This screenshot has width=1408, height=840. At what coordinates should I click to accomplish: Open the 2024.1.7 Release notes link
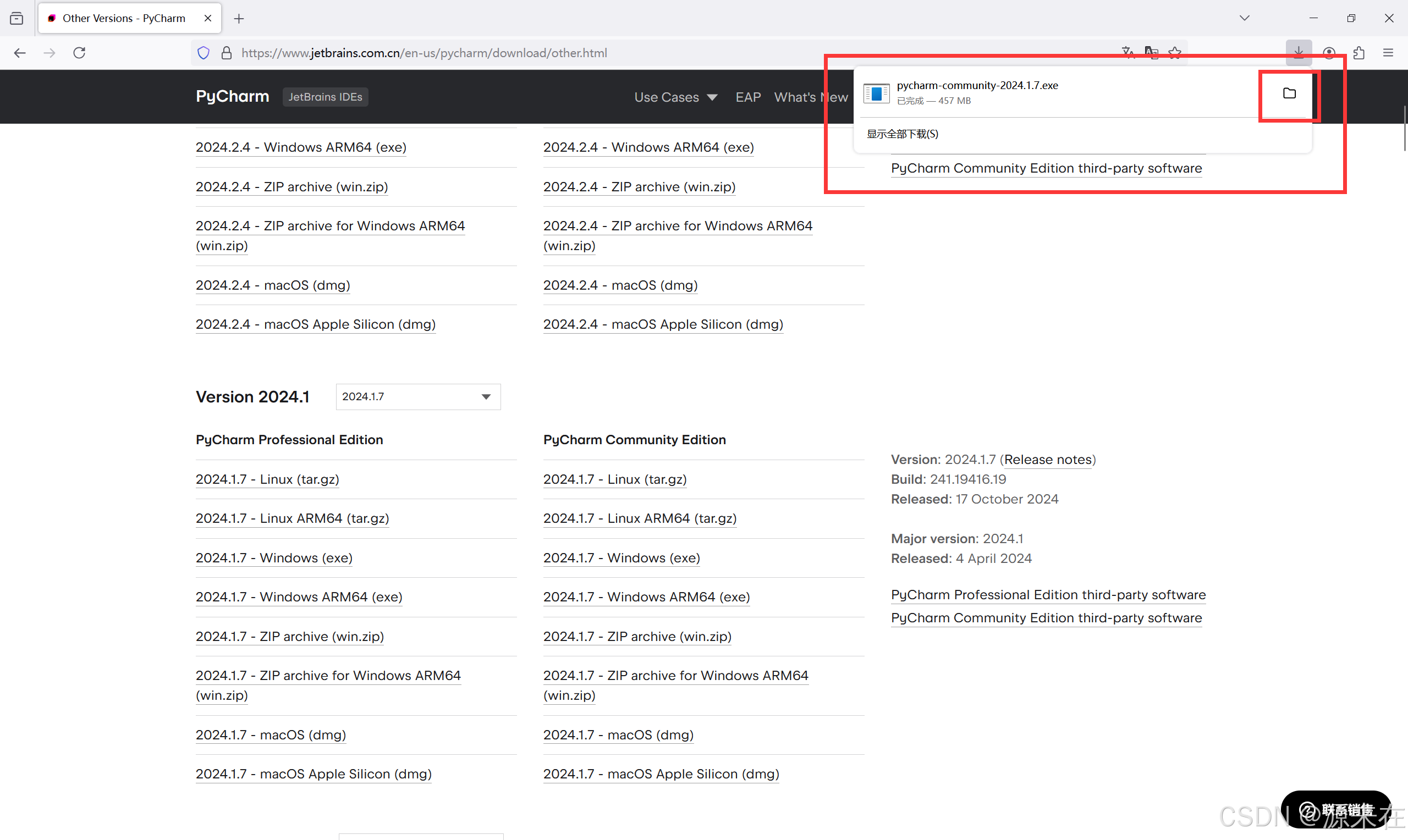1048,460
